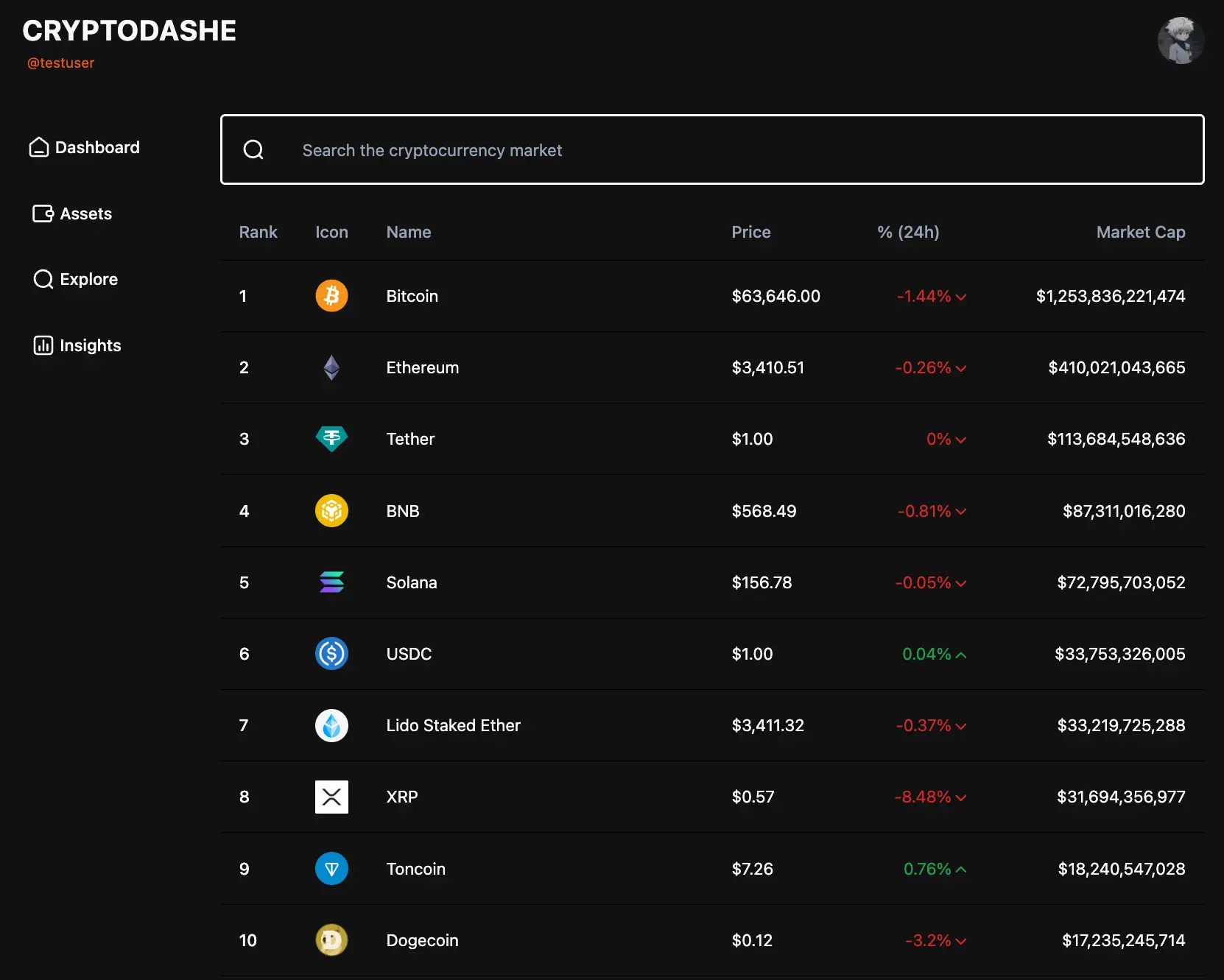
Task: Click the Bitcoin coin icon
Action: (x=331, y=296)
